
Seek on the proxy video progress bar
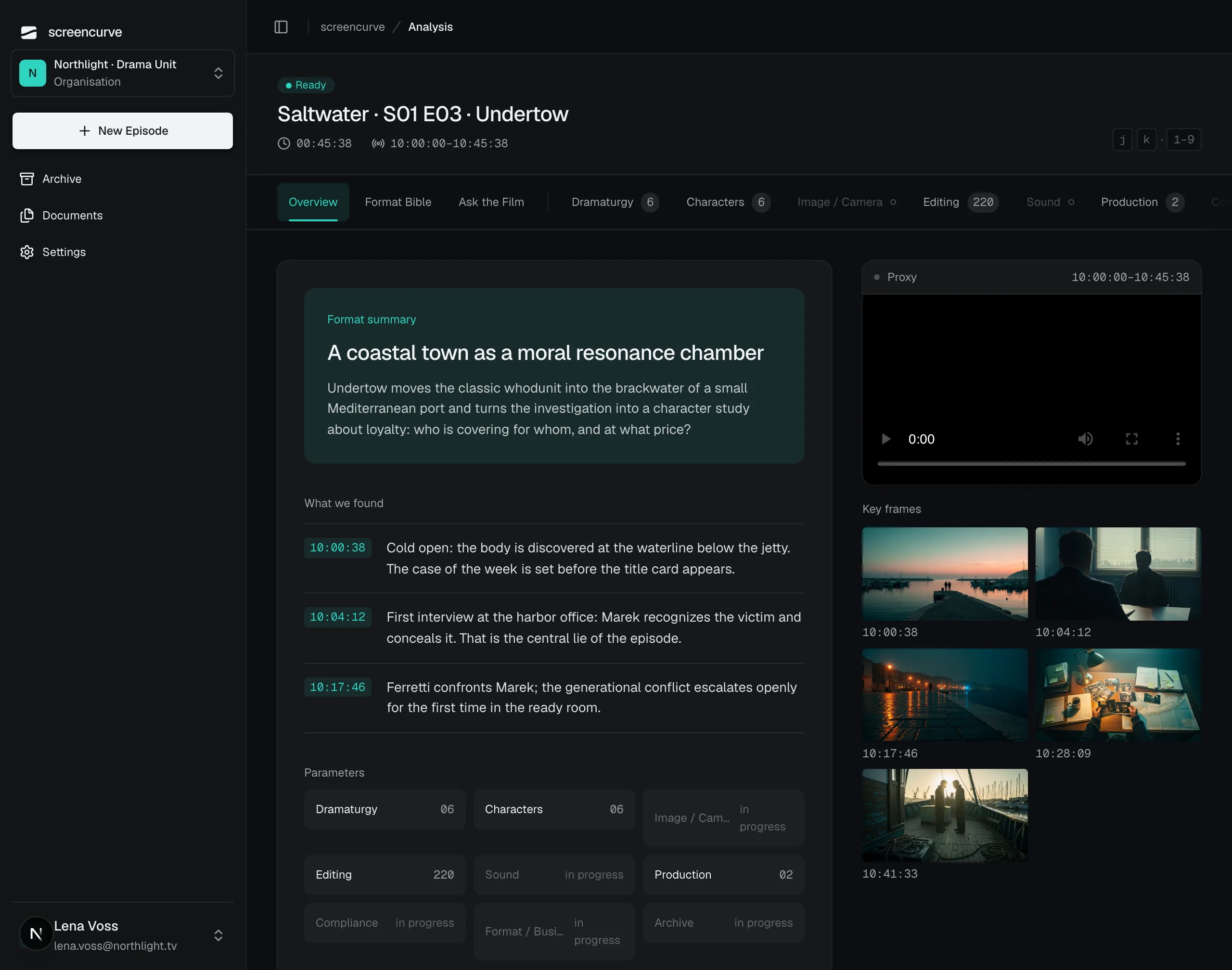pyautogui.click(x=1031, y=464)
